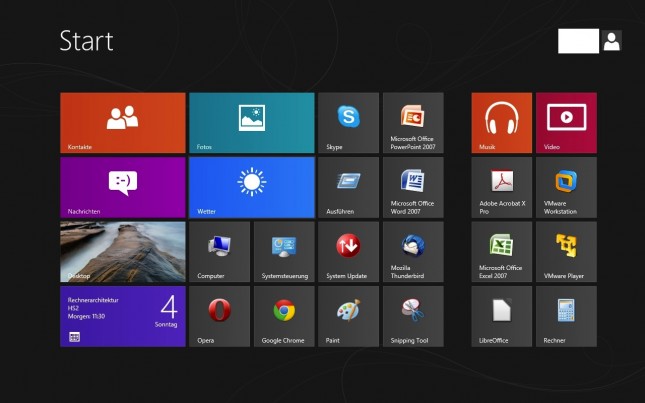645x403 pixels.
Task: Launch Microsoft Office PowerPoint 2007
Action: click(413, 123)
